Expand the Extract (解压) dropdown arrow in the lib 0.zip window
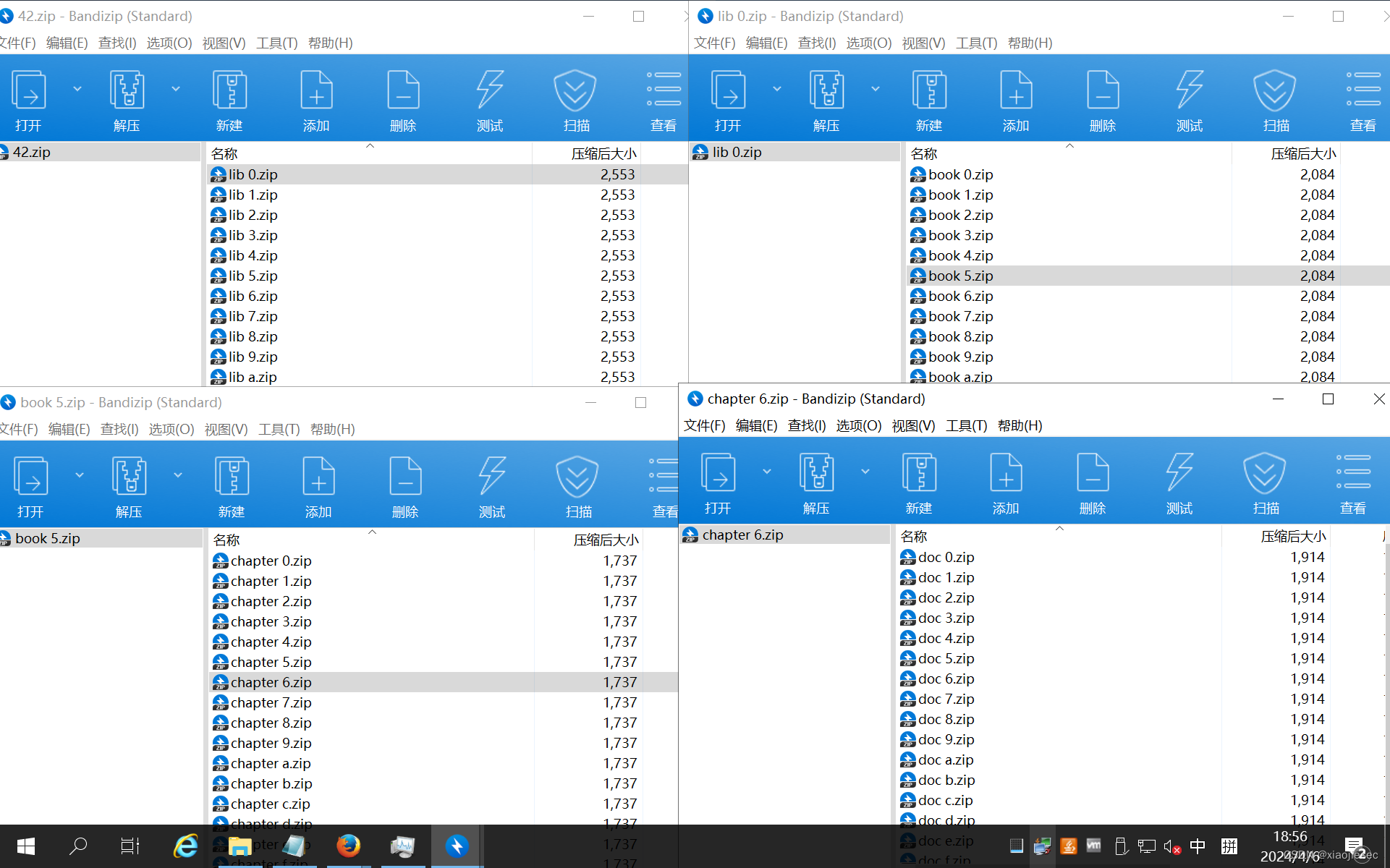The height and width of the screenshot is (868, 1390). point(876,89)
